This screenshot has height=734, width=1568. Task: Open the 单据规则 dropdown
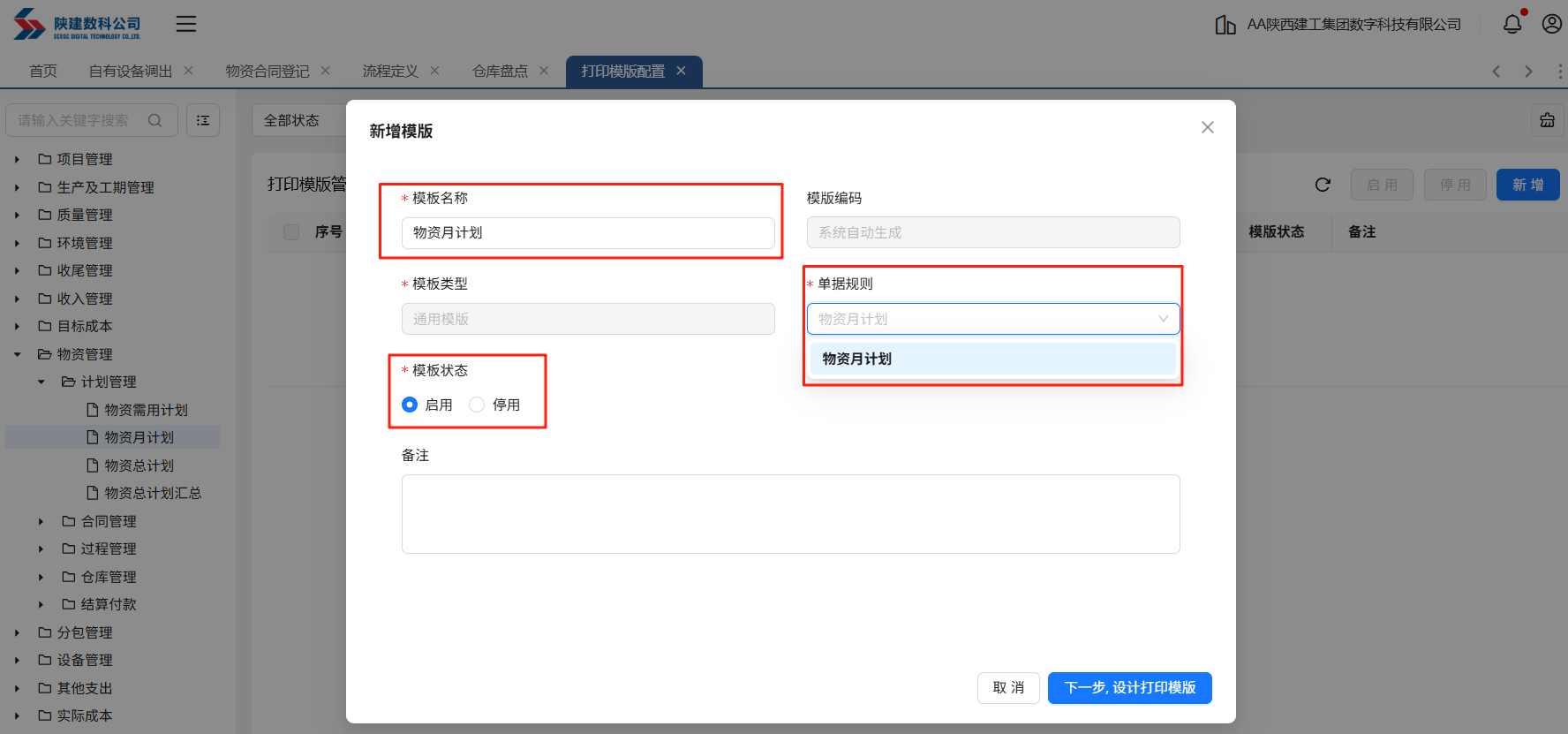coord(992,319)
